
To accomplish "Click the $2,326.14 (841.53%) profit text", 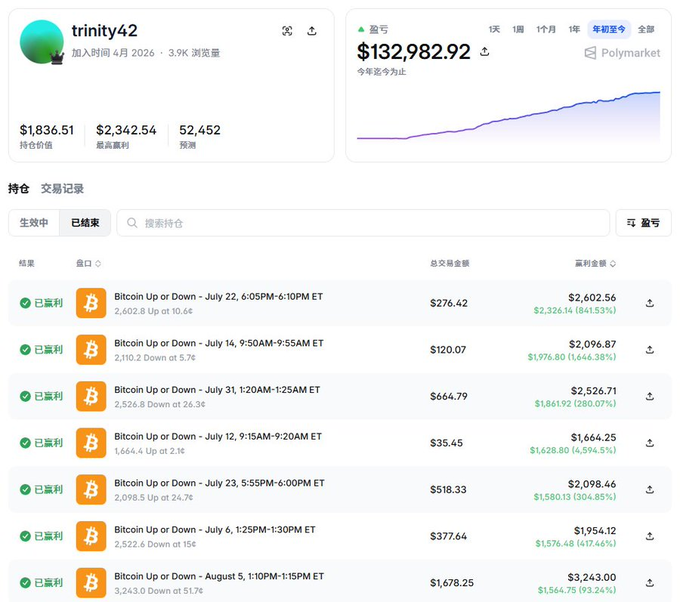I will 575,311.
